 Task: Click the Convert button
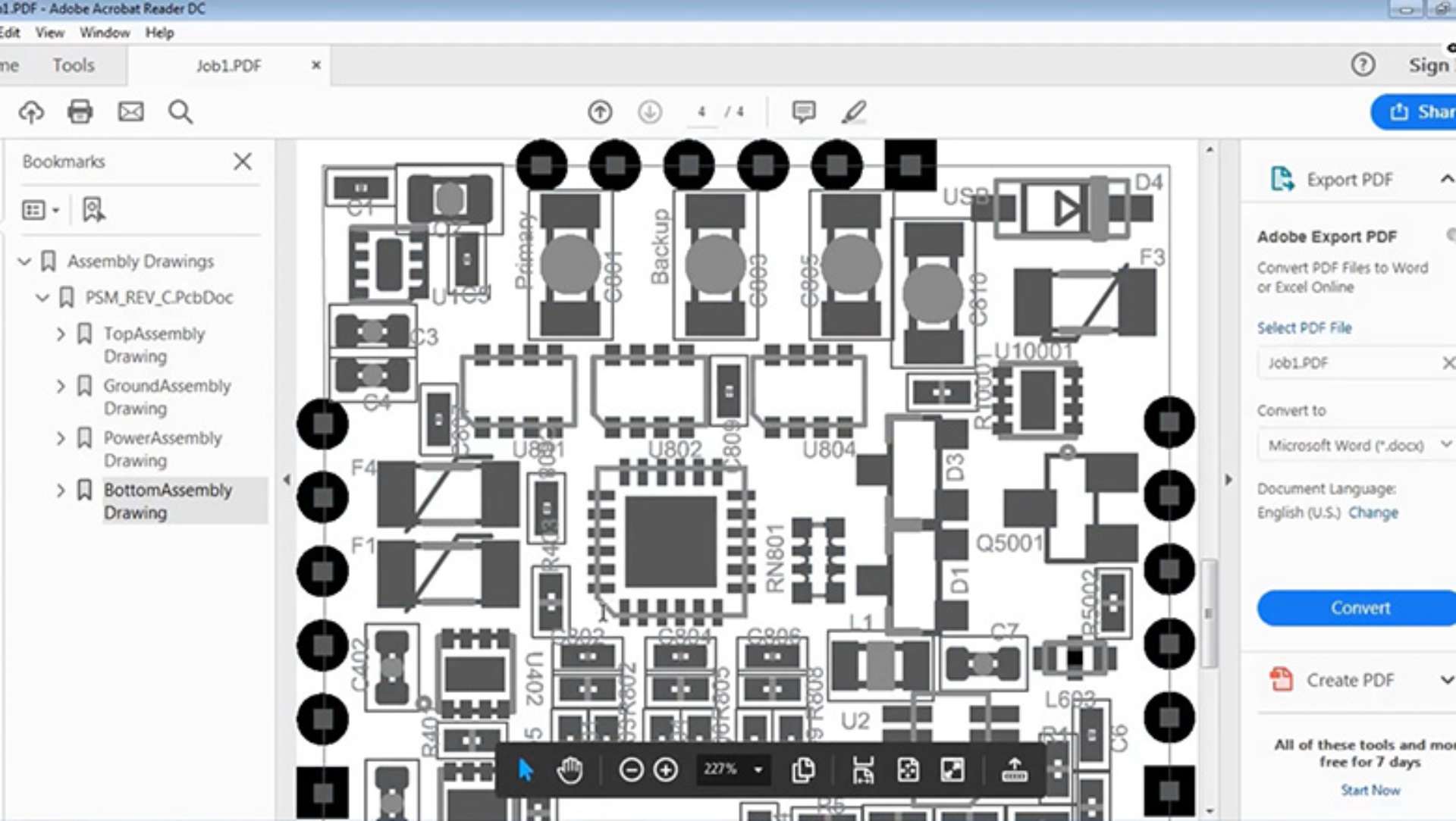(1360, 607)
